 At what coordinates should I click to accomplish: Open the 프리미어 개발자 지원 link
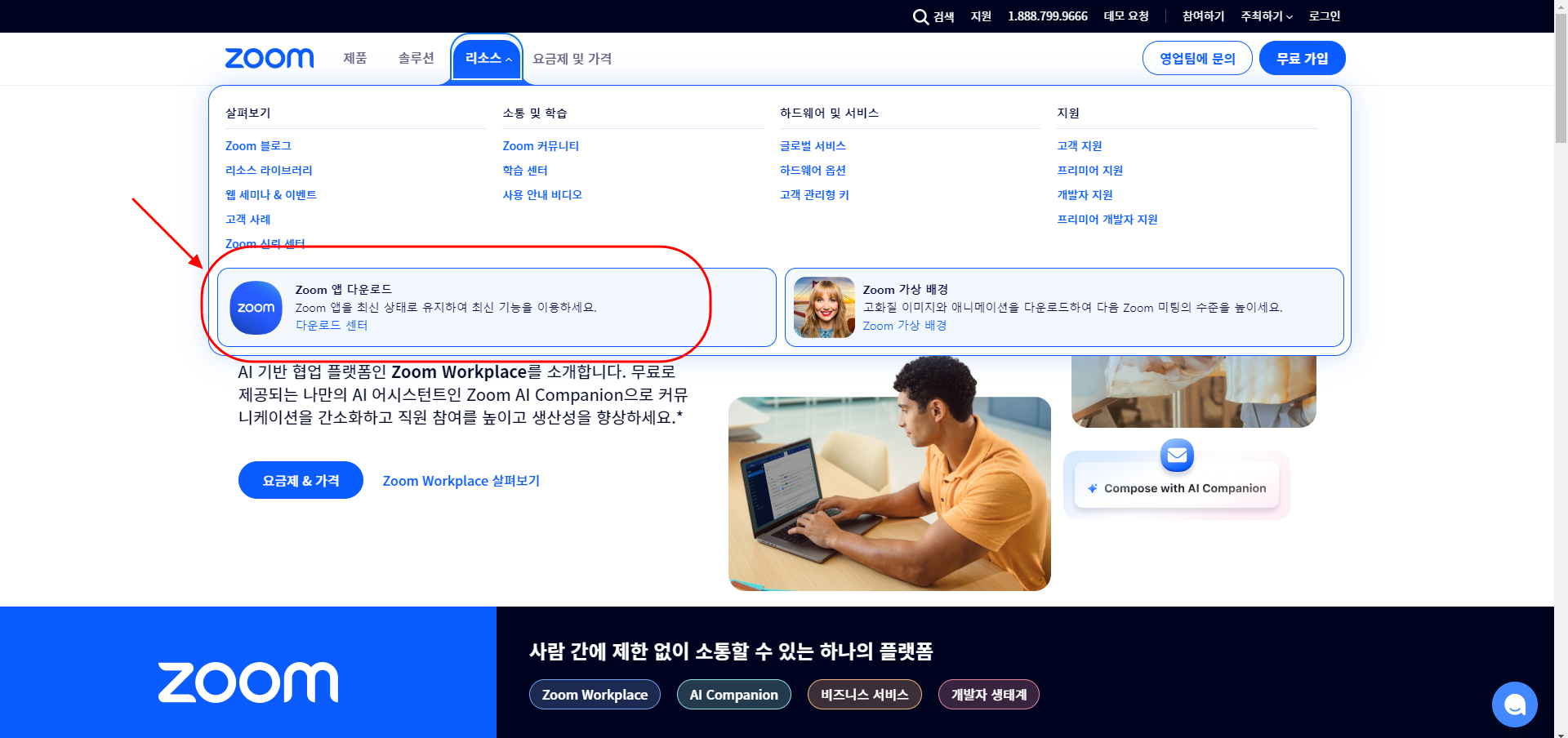[x=1107, y=220]
